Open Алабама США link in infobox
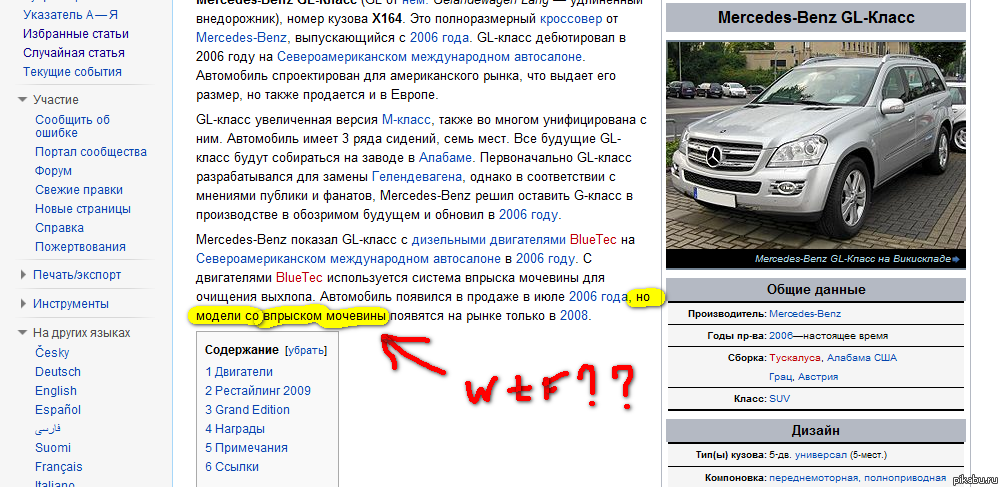 click(x=862, y=358)
